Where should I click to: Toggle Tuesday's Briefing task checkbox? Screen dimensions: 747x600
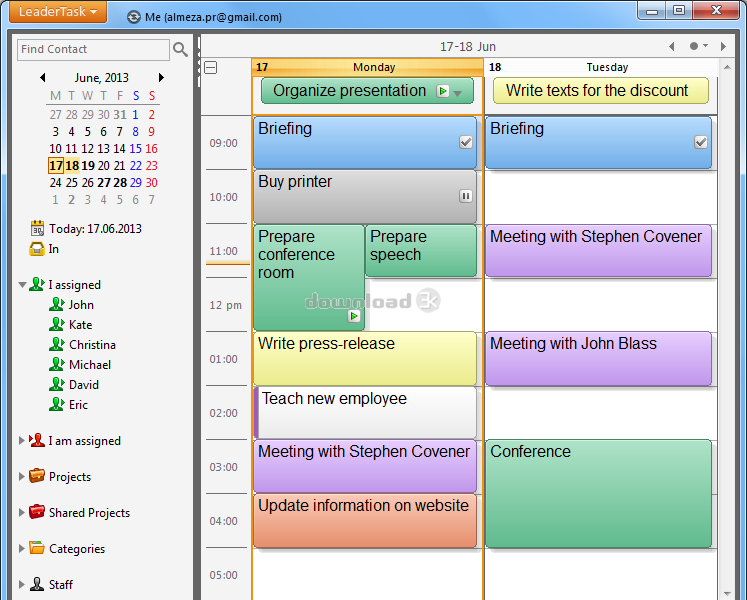pyautogui.click(x=700, y=142)
